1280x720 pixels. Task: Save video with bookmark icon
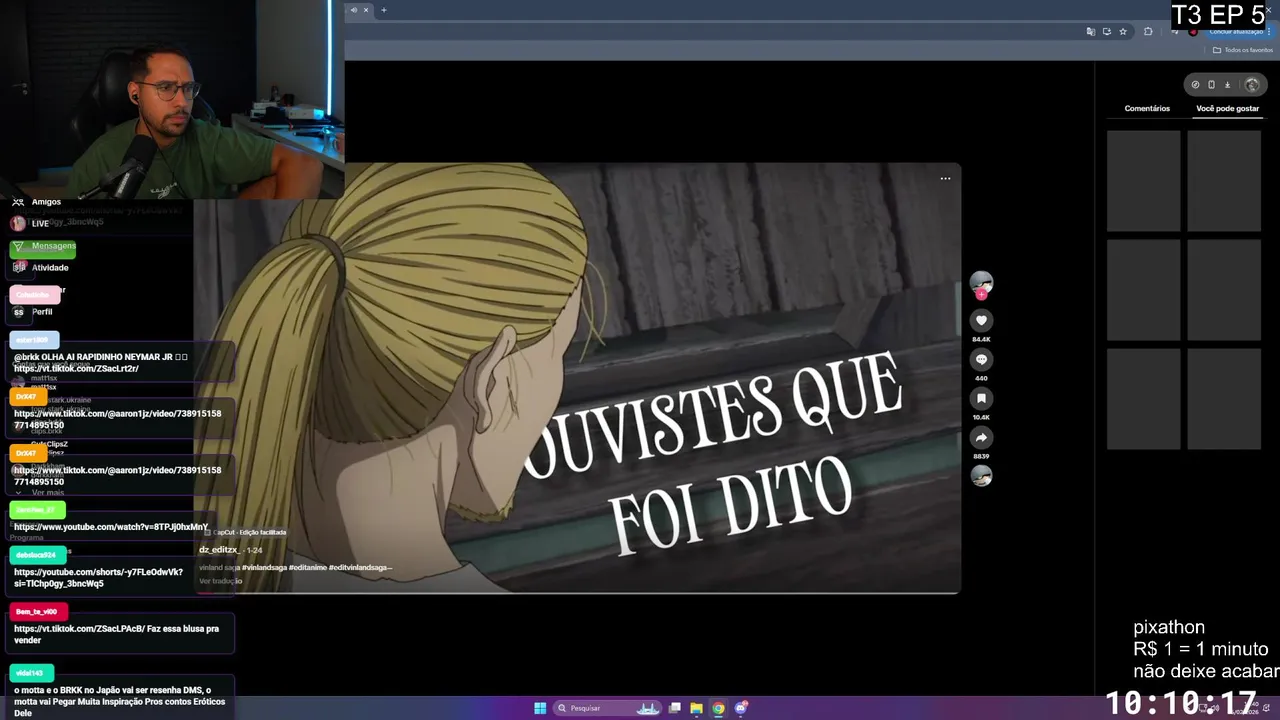pyautogui.click(x=981, y=398)
